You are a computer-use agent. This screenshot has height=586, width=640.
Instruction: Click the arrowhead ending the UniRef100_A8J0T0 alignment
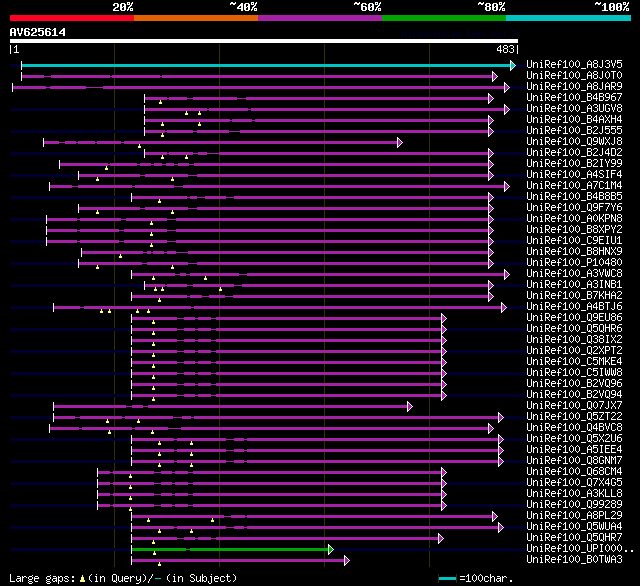coord(495,76)
